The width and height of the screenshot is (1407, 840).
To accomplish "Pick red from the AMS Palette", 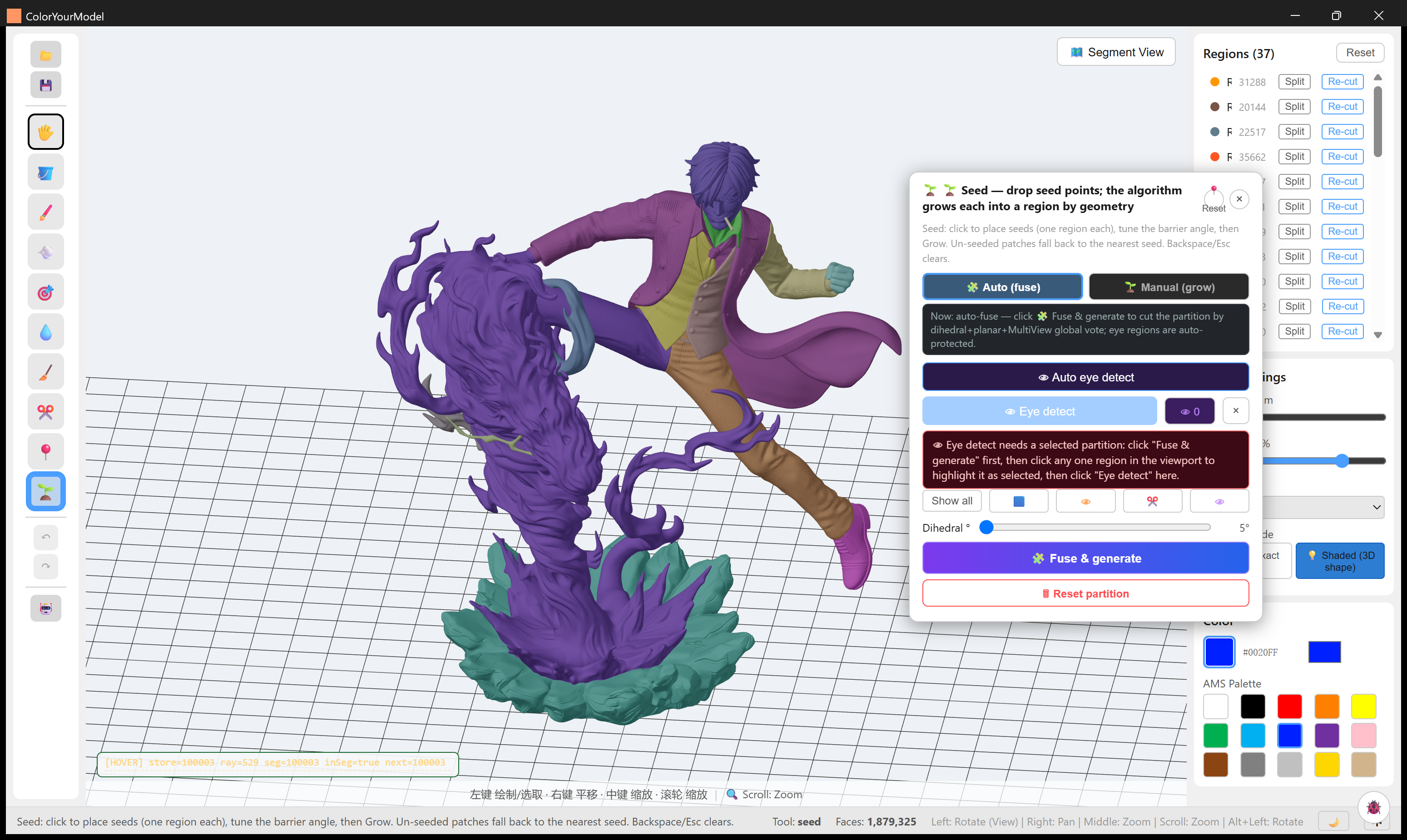I will [1289, 707].
